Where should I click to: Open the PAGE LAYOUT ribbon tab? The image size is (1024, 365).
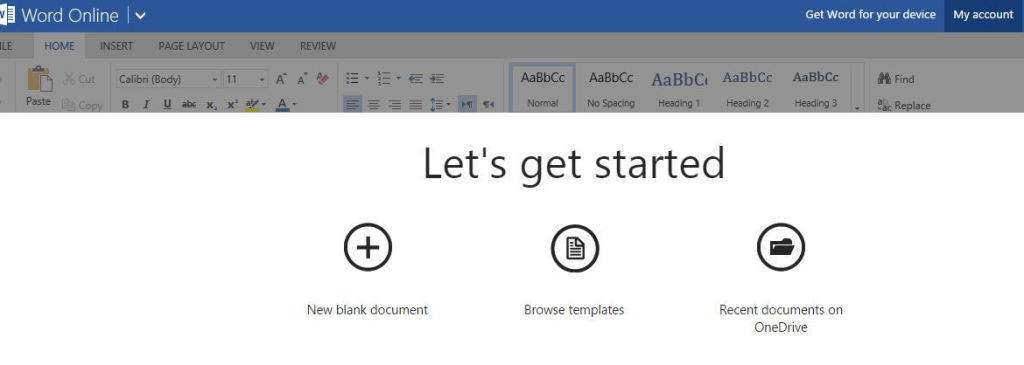point(191,46)
